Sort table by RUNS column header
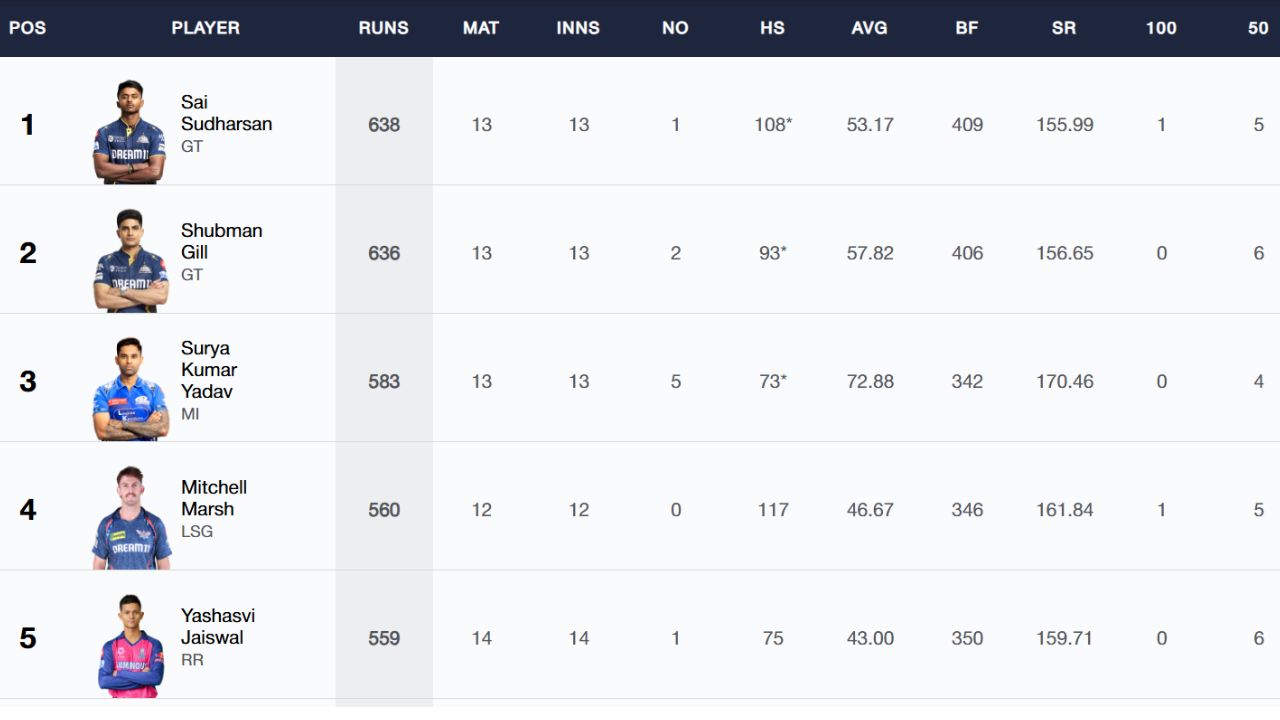This screenshot has width=1280, height=720. point(384,28)
